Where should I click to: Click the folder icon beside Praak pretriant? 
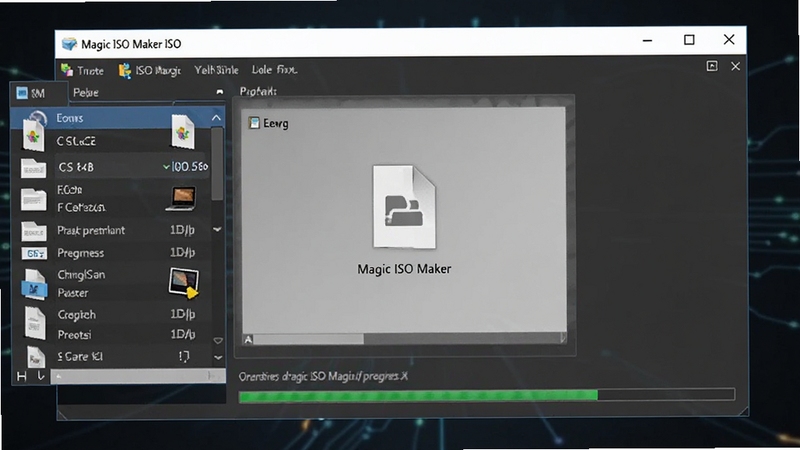pos(34,231)
